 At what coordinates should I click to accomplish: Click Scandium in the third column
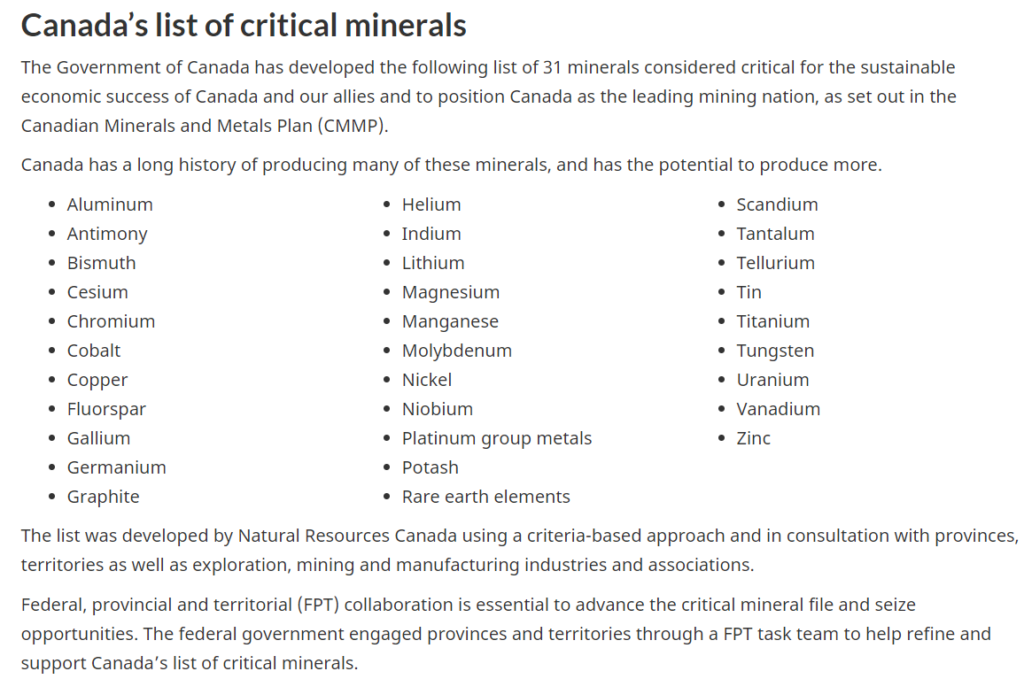click(x=777, y=204)
